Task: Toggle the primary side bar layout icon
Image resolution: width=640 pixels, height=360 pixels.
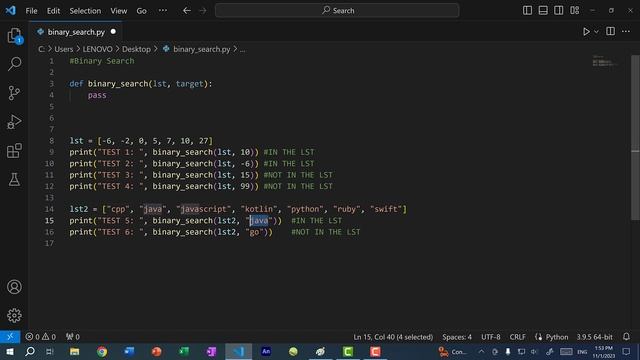Action: pos(527,10)
